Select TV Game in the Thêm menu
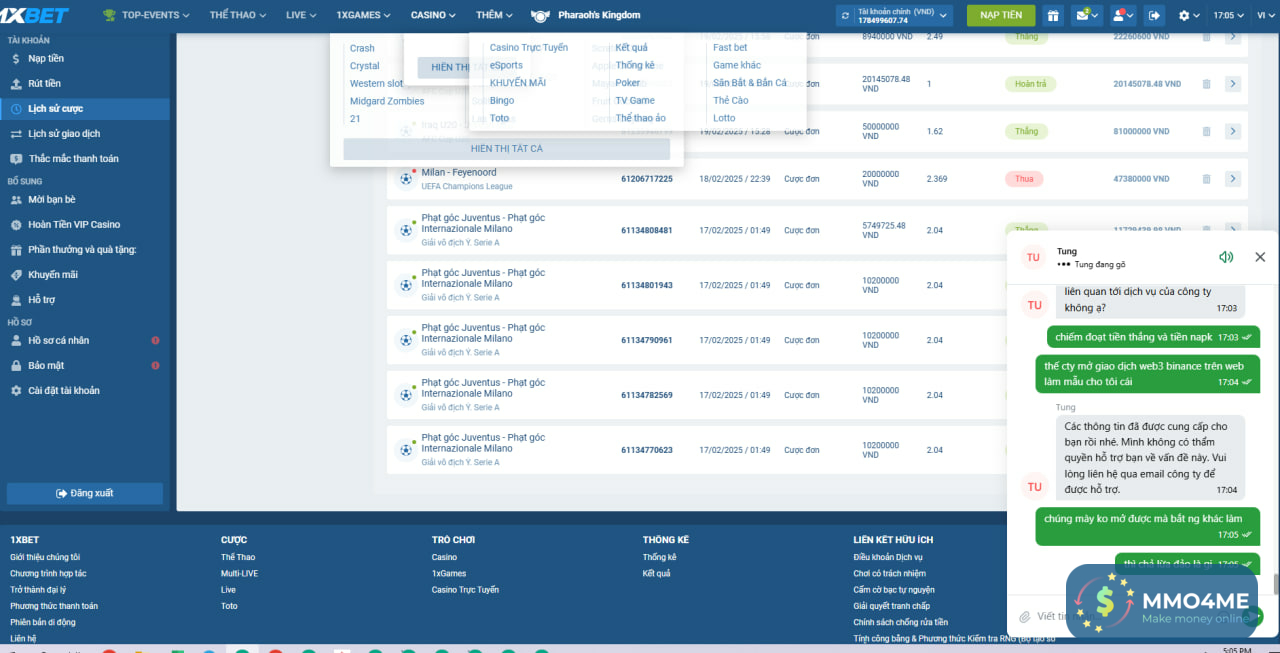1280x653 pixels. pyautogui.click(x=635, y=101)
